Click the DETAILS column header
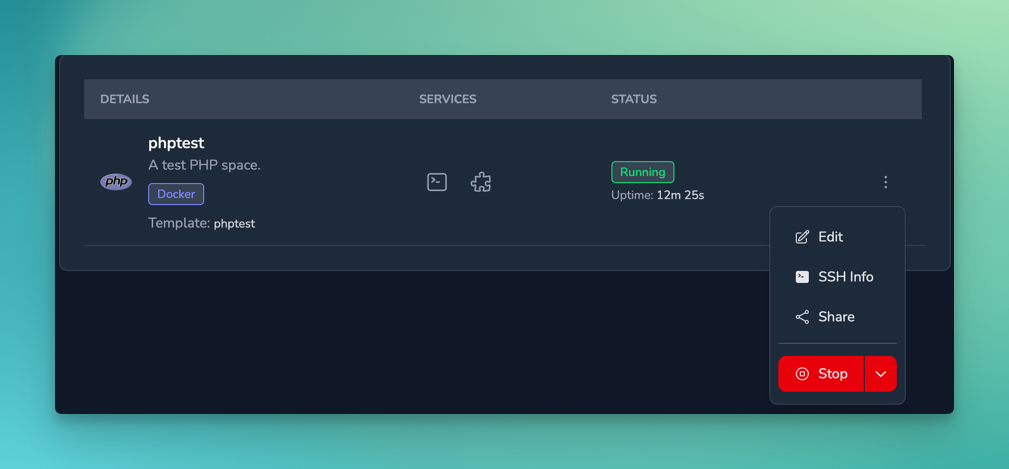The height and width of the screenshot is (469, 1009). click(125, 99)
